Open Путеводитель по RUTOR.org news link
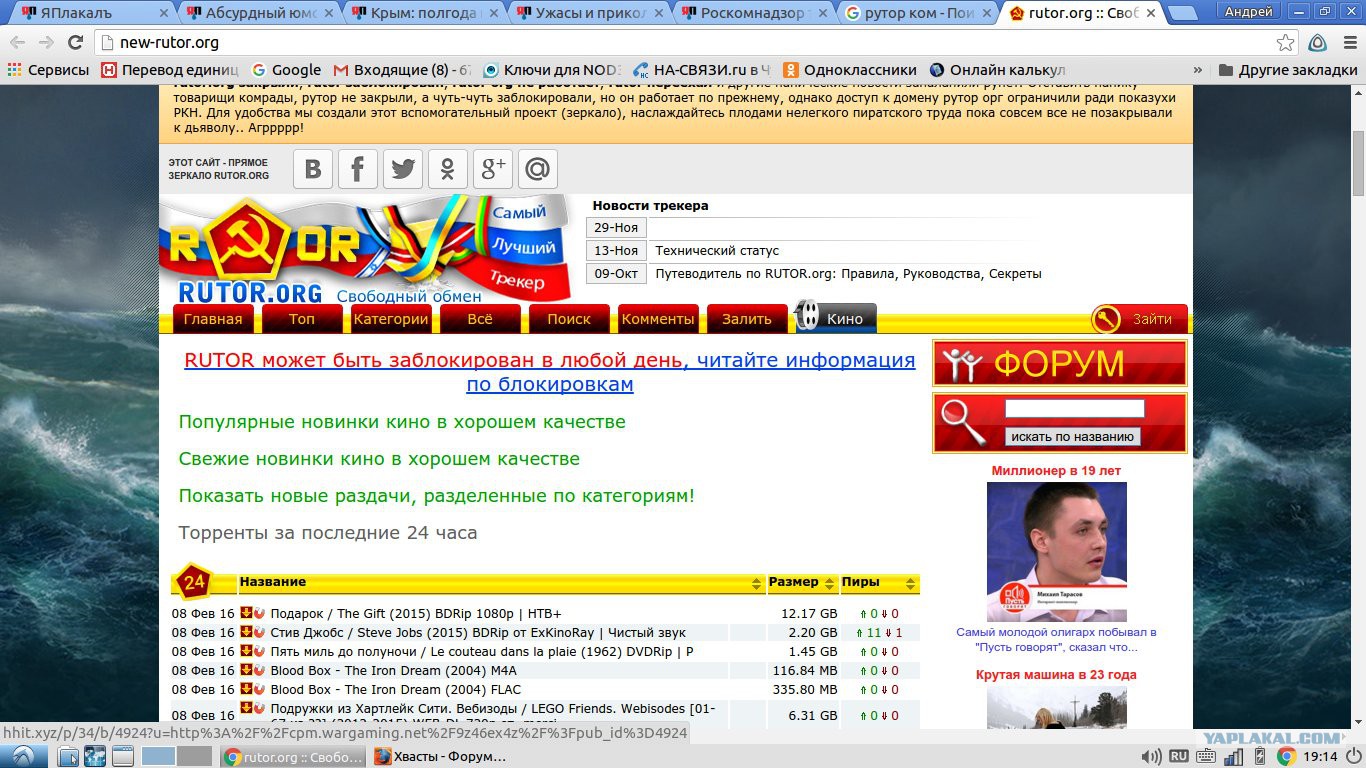 [x=848, y=274]
